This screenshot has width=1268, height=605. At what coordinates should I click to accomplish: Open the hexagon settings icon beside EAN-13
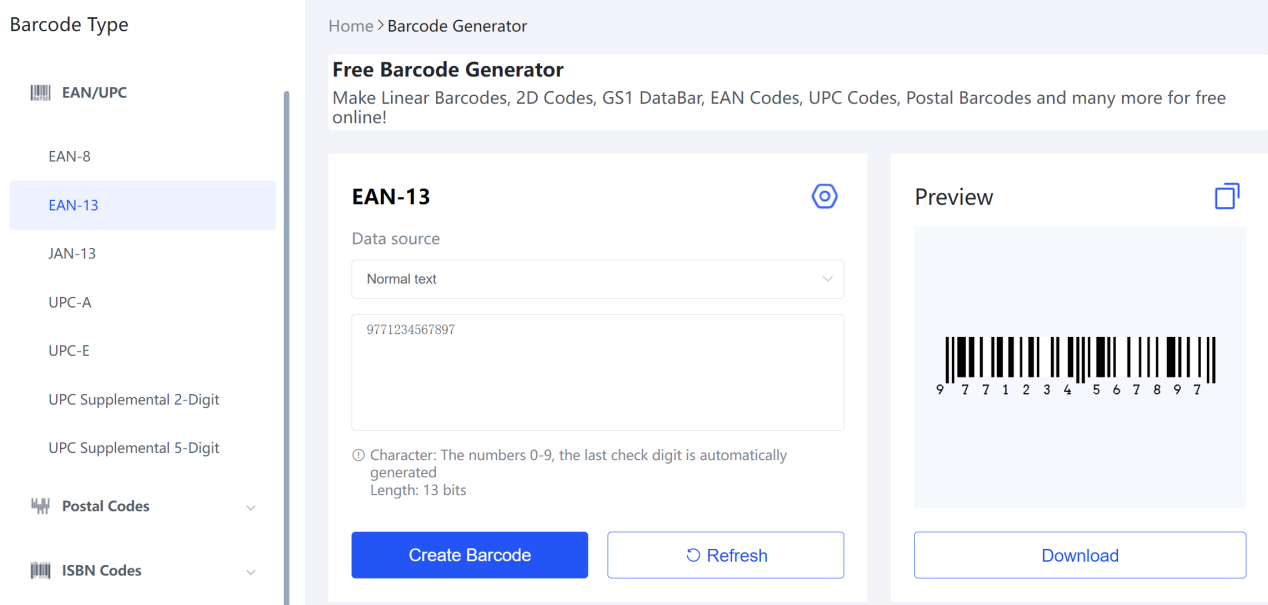pos(824,196)
